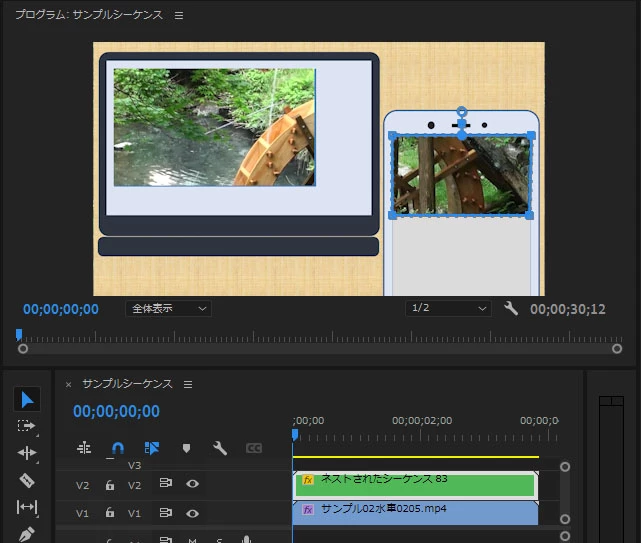Click timeline ruler at 00;00;02;00

(x=421, y=421)
